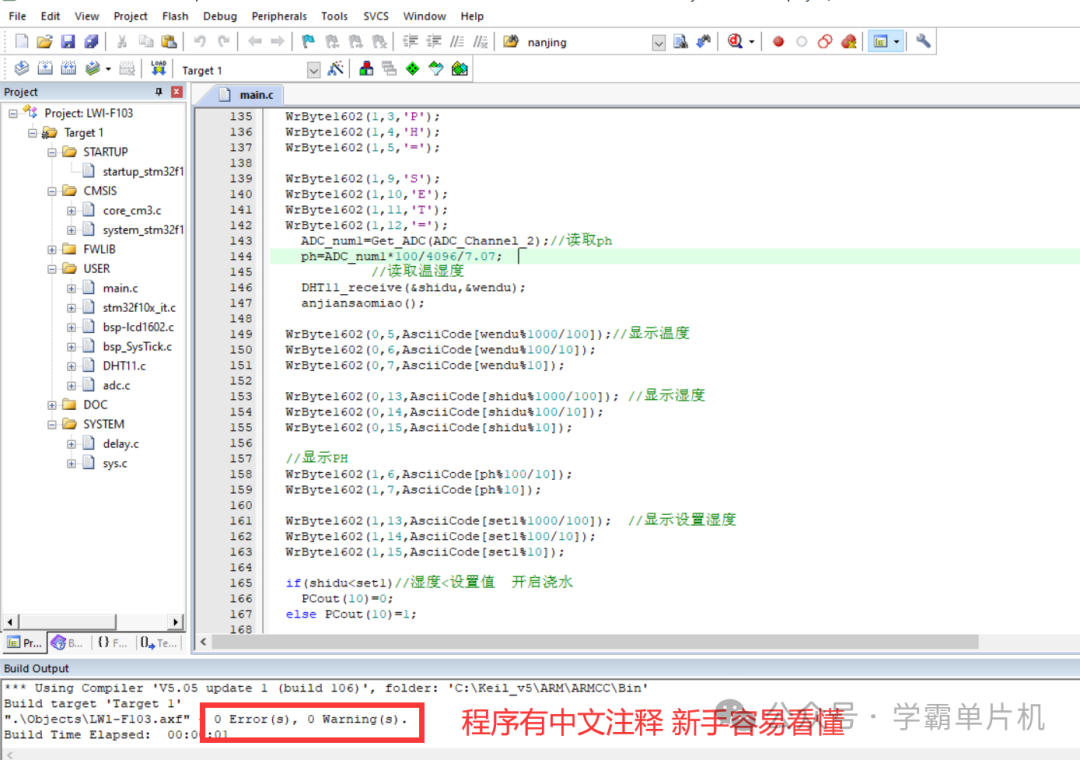Open the Target 1 selection dropdown

point(313,70)
